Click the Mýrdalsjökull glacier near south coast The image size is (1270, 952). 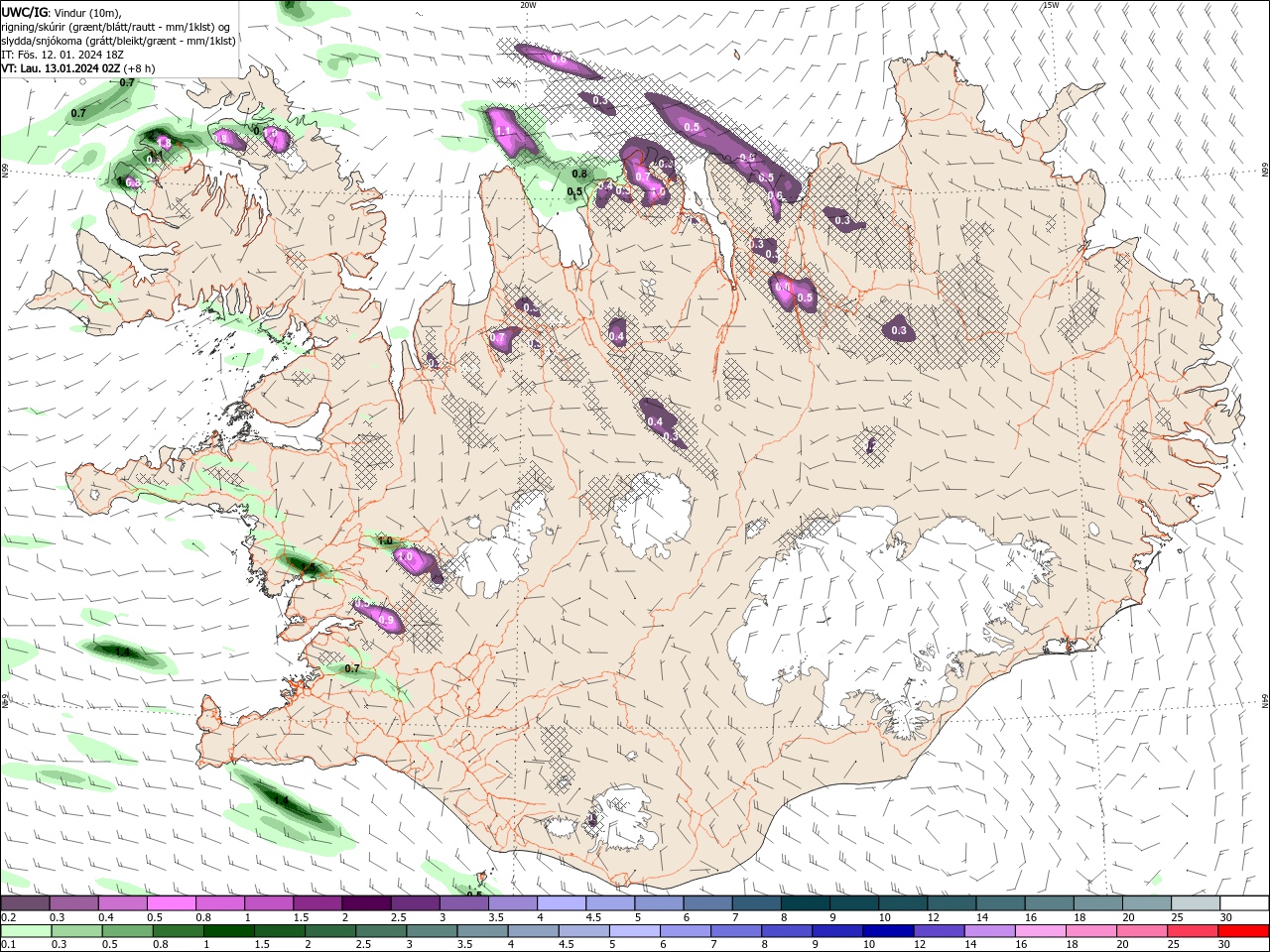623,818
